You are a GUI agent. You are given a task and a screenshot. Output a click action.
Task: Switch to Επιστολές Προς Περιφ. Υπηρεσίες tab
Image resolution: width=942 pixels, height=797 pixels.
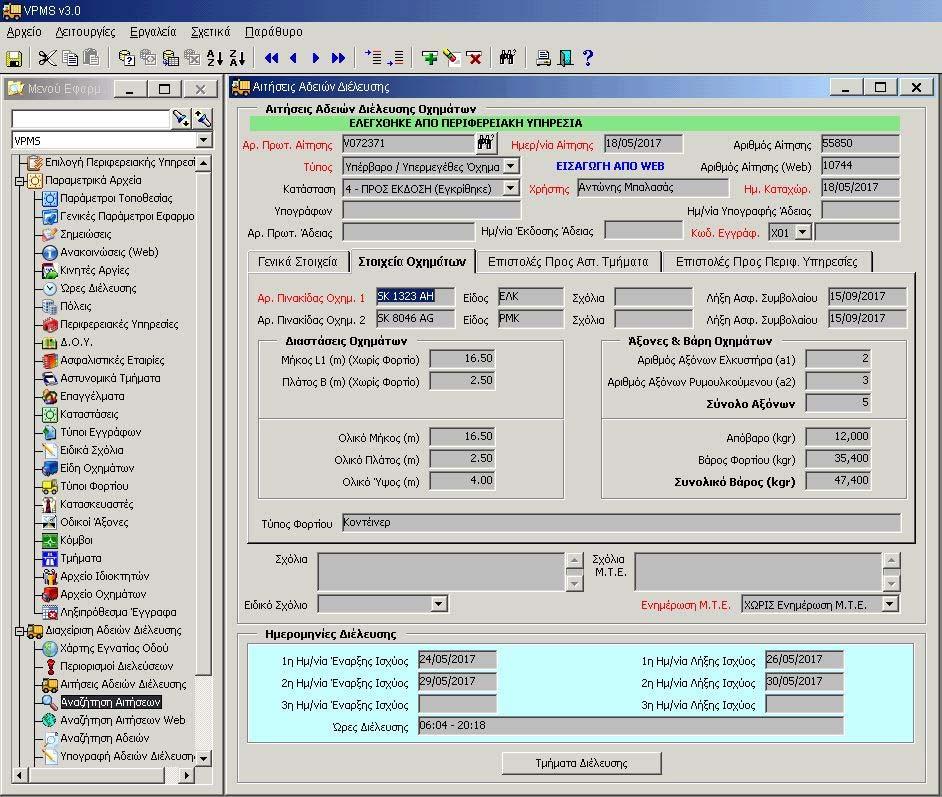coord(767,262)
